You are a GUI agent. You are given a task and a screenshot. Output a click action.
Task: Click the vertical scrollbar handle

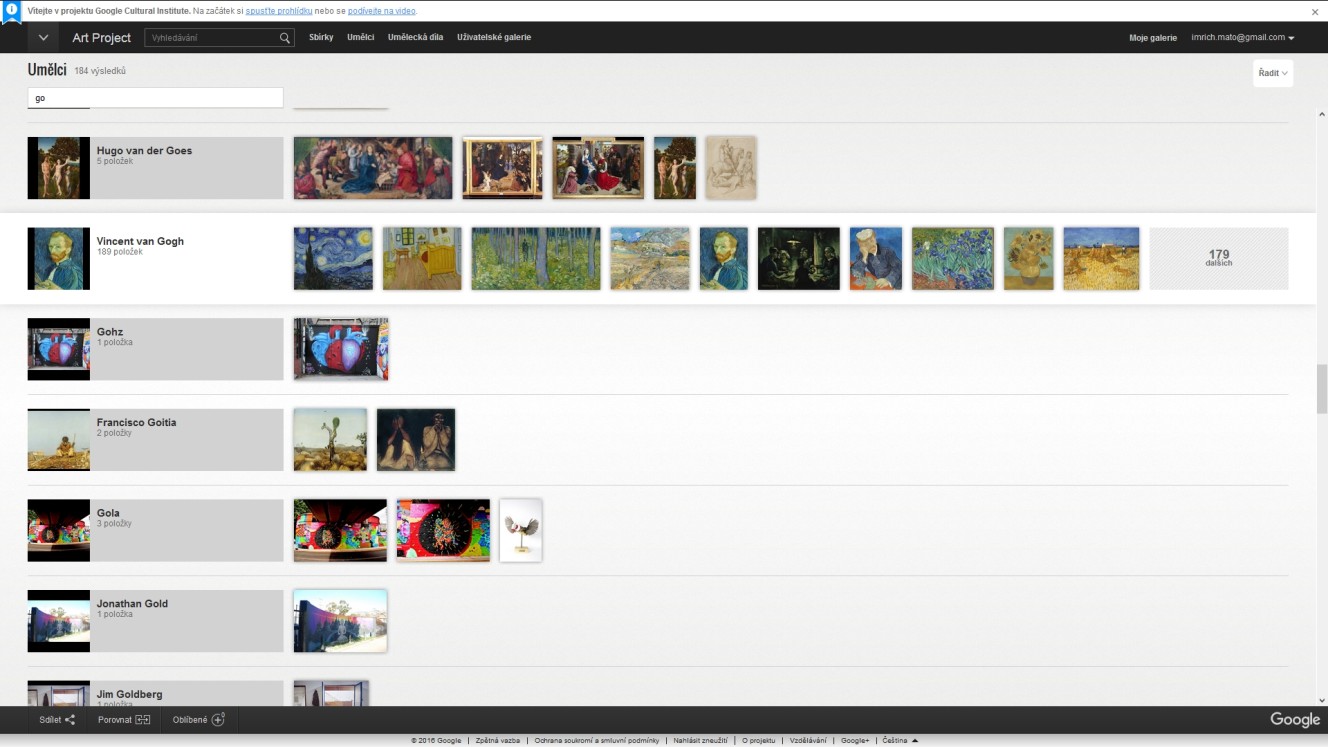coord(1322,388)
